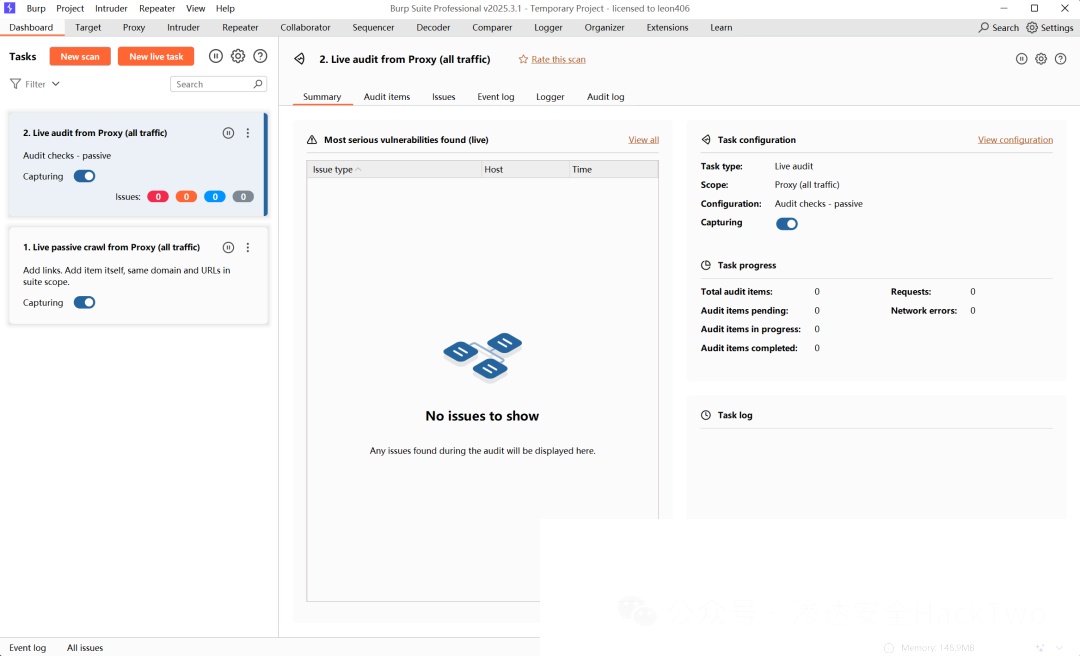Click the Burp Suite logo icon
Screen dimensions: 1080x656
(x=10, y=8)
